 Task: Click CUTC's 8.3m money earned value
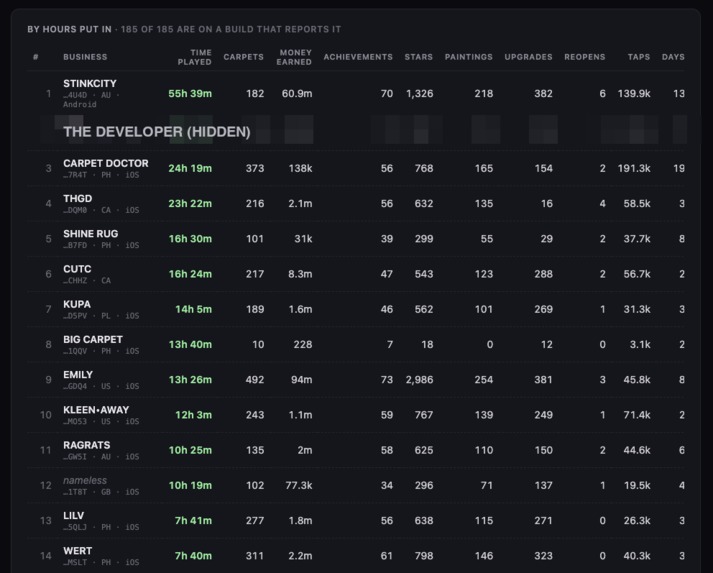300,274
